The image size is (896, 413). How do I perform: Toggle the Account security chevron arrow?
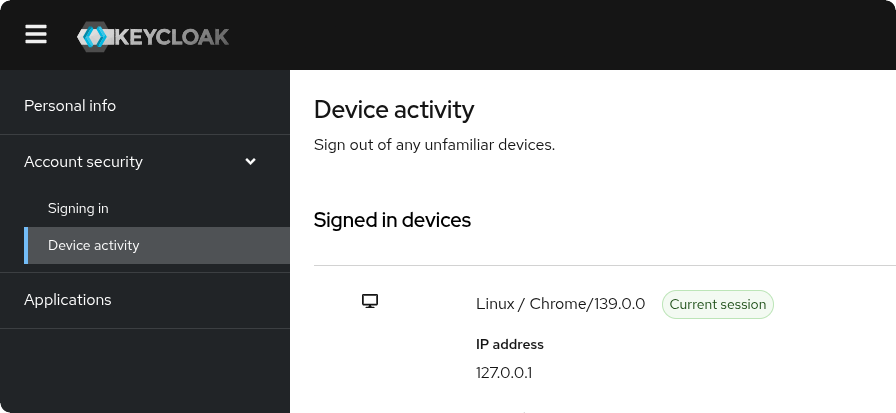[250, 162]
